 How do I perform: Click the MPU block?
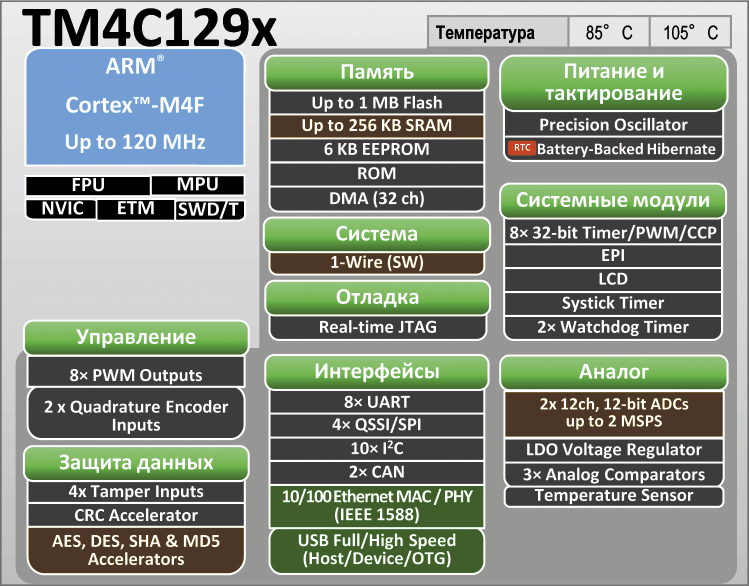click(x=197, y=186)
